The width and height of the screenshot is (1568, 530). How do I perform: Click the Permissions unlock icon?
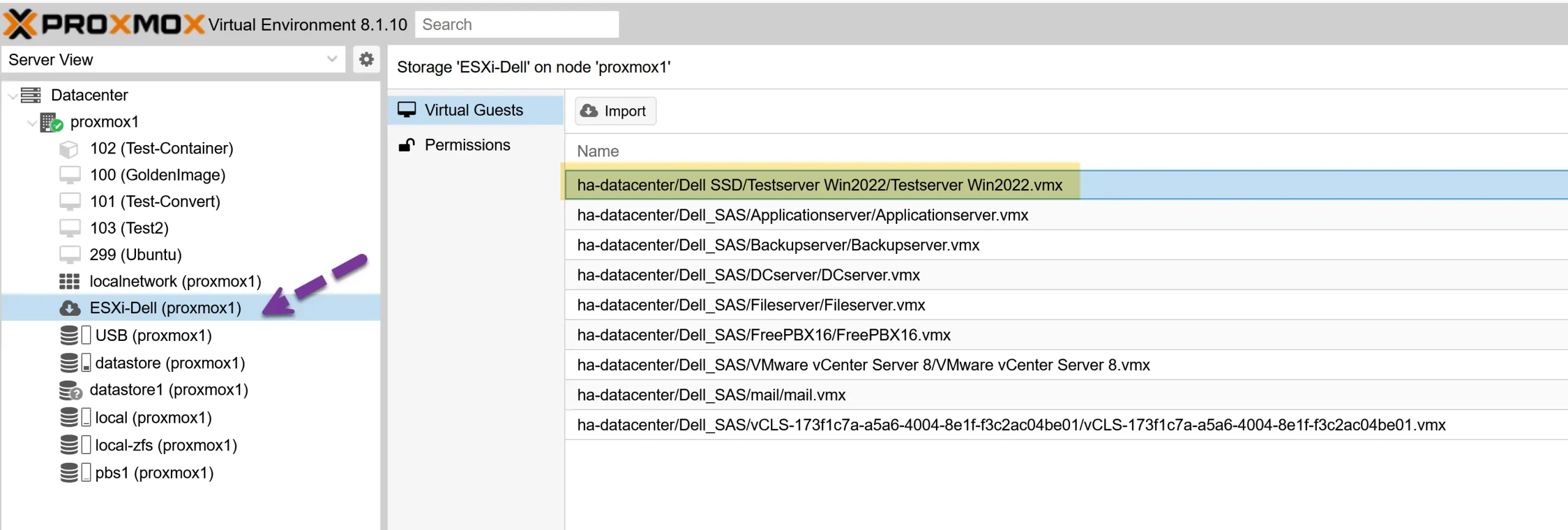coord(407,144)
